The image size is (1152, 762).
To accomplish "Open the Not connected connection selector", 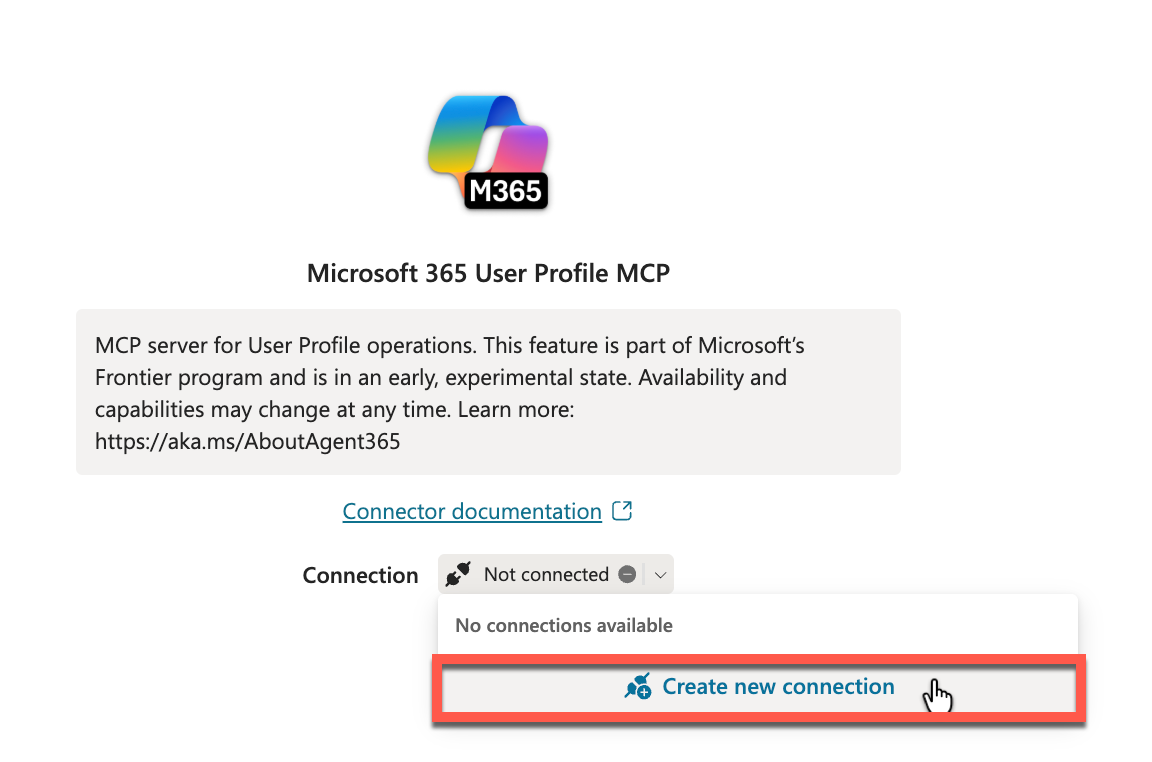I will 555,573.
